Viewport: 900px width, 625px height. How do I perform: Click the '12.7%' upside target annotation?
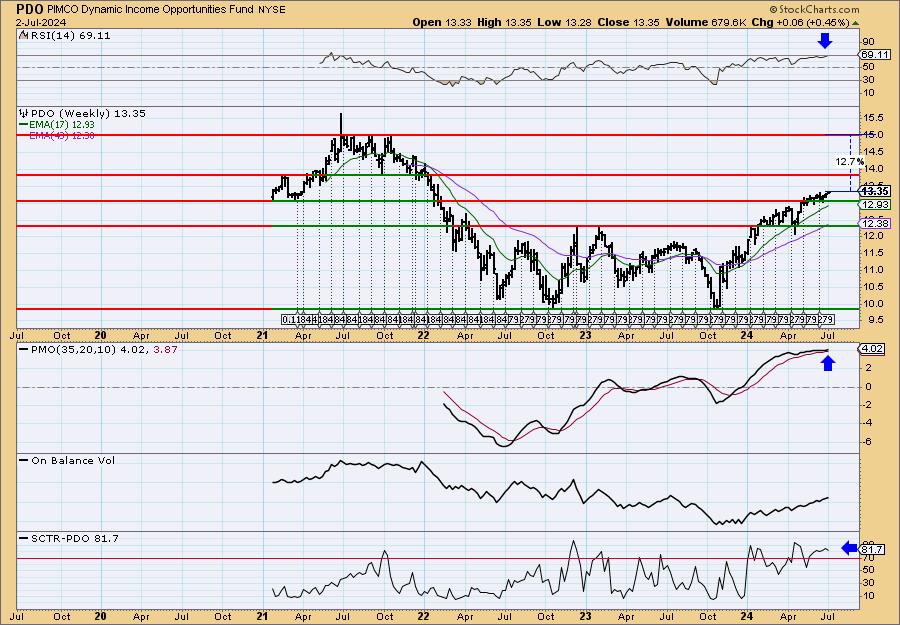(849, 162)
